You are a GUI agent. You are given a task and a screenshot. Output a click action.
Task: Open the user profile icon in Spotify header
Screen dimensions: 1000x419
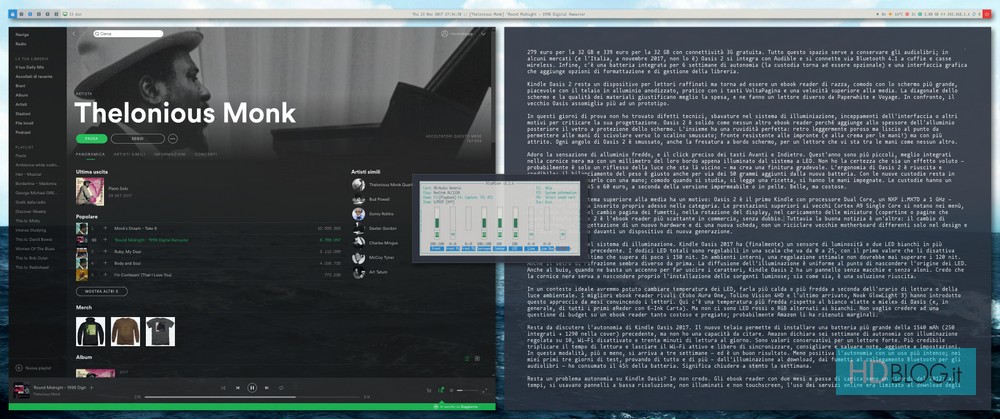(445, 33)
